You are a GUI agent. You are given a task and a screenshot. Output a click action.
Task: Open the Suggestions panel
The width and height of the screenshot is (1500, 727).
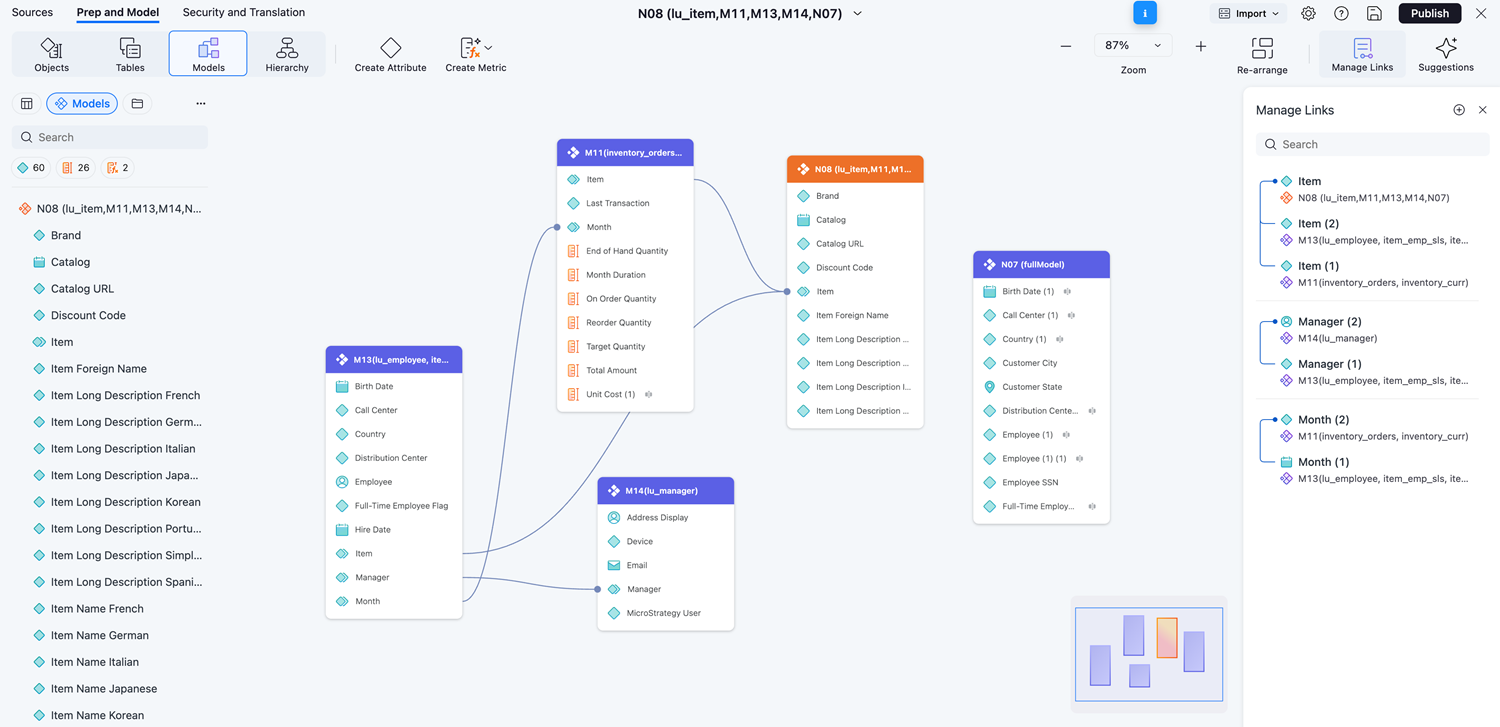coord(1445,48)
